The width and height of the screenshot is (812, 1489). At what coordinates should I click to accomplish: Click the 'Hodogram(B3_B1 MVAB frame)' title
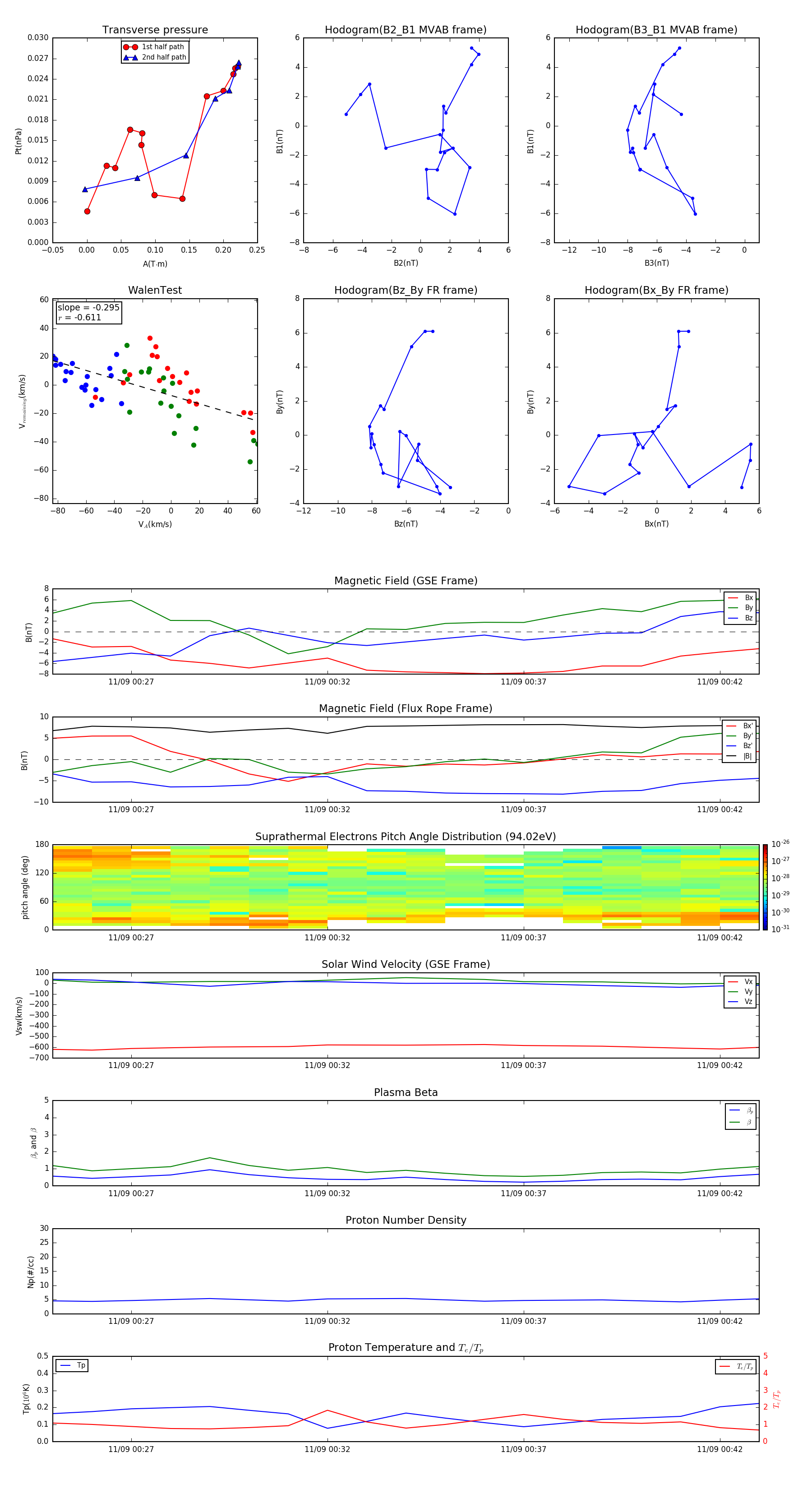pos(656,30)
